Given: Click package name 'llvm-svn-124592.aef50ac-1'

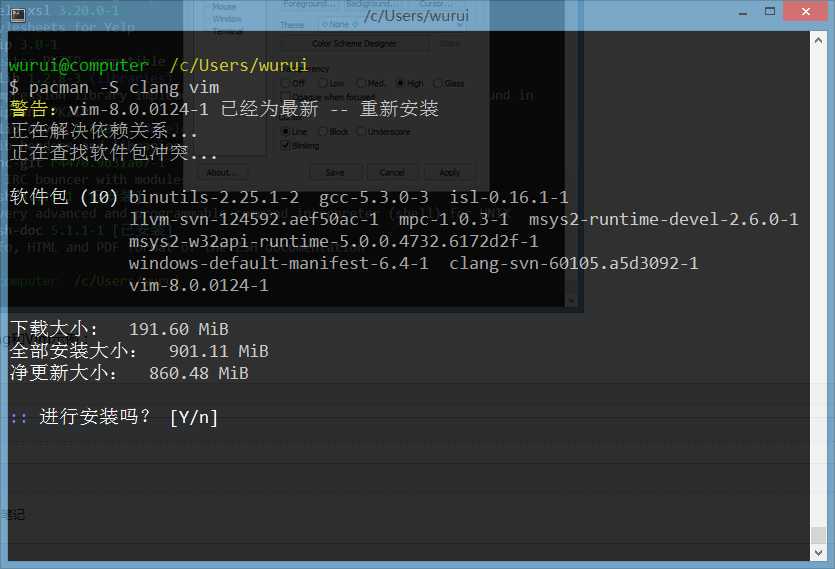Looking at the screenshot, I should coord(253,219).
